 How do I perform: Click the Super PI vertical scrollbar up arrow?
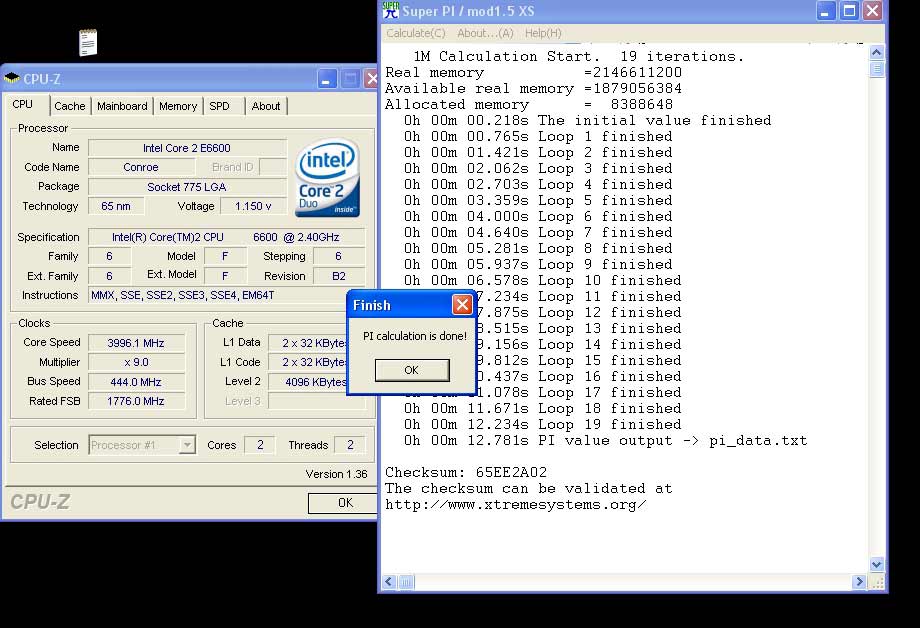point(877,52)
